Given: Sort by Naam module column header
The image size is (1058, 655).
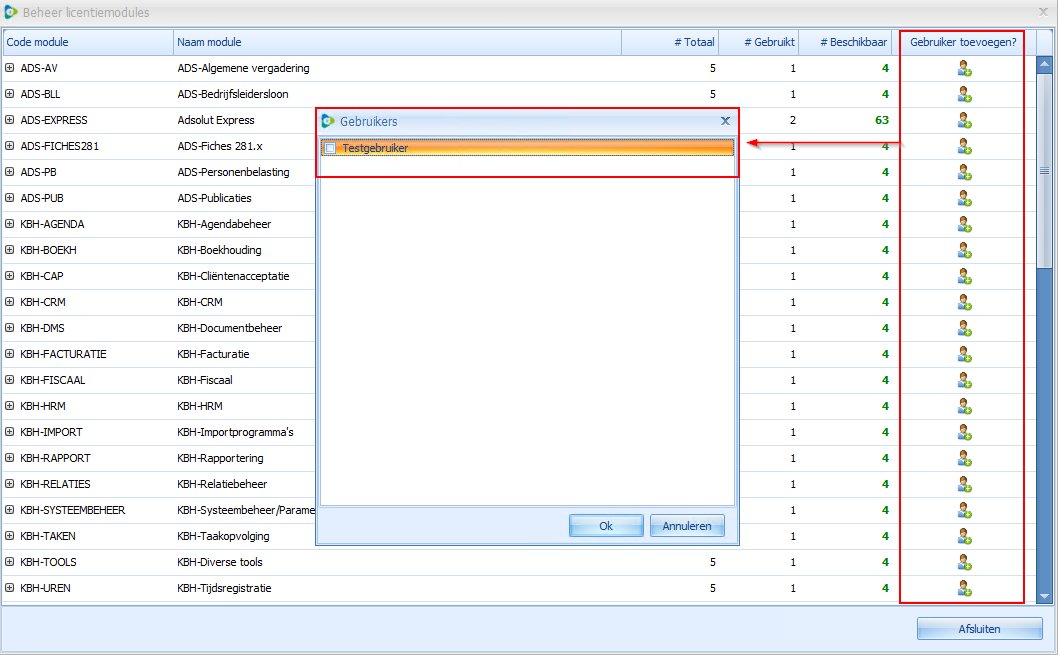Looking at the screenshot, I should tap(397, 42).
